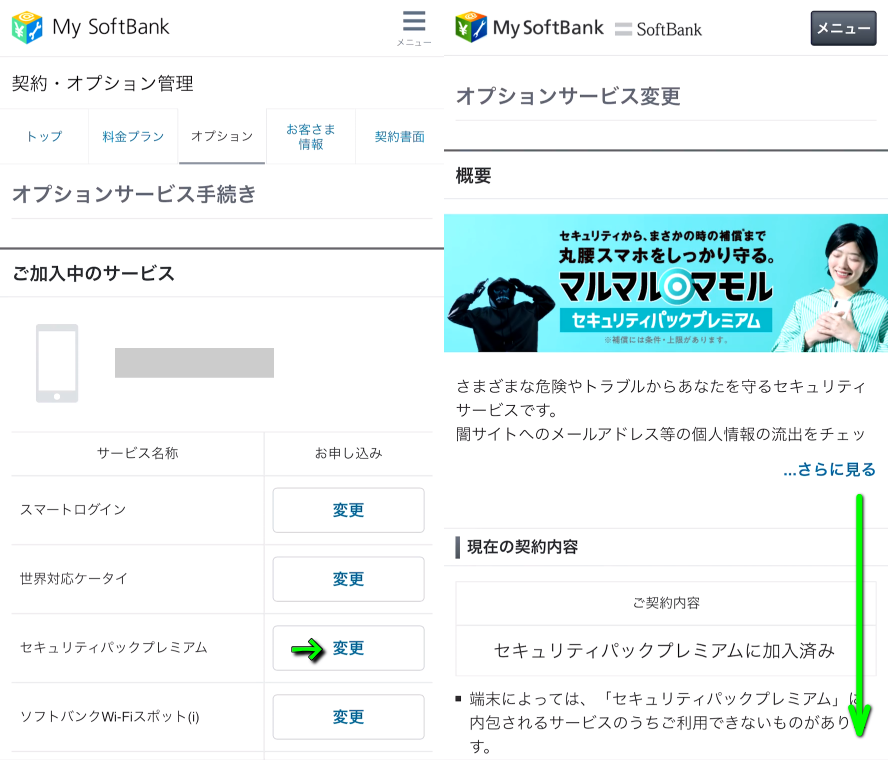Click the My SoftBank cube logo in right screen
This screenshot has height=760, width=888.
point(471,27)
